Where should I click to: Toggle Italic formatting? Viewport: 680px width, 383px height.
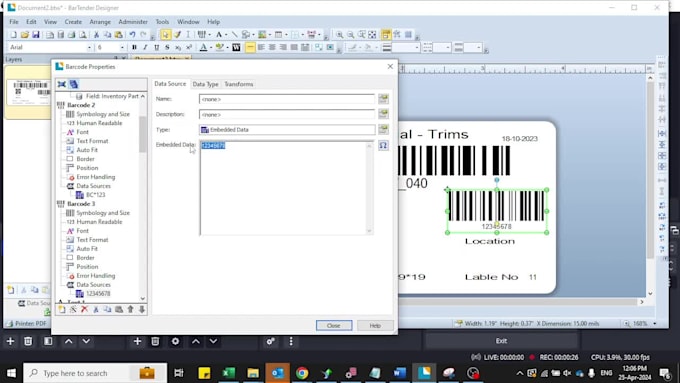tap(145, 47)
